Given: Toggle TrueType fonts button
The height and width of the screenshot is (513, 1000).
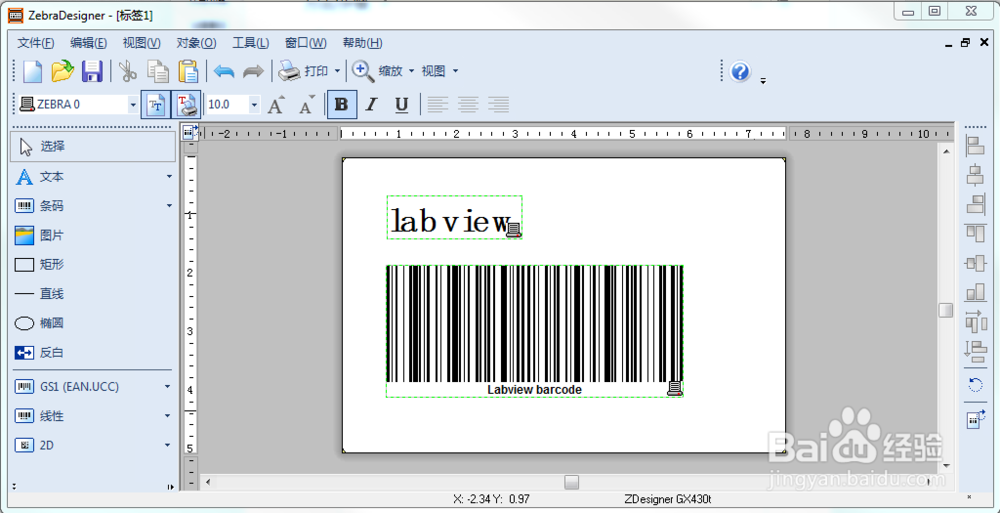Looking at the screenshot, I should pyautogui.click(x=156, y=105).
